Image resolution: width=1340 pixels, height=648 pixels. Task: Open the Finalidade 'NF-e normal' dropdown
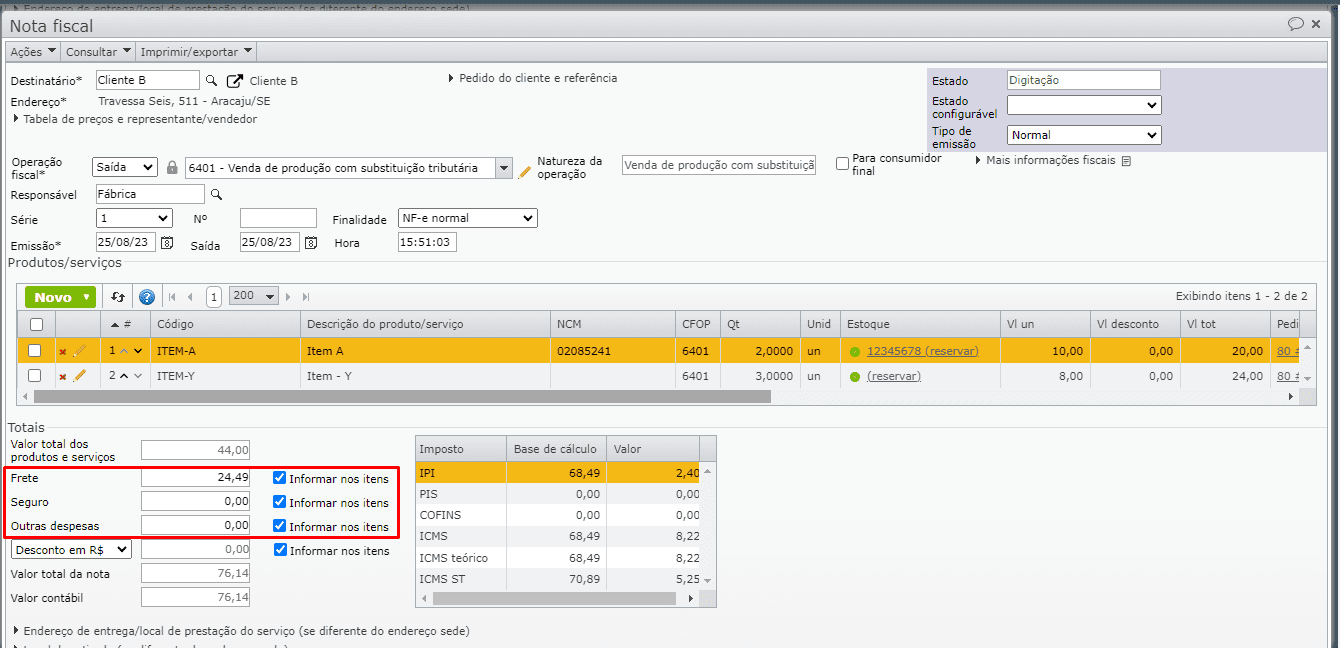tap(467, 218)
